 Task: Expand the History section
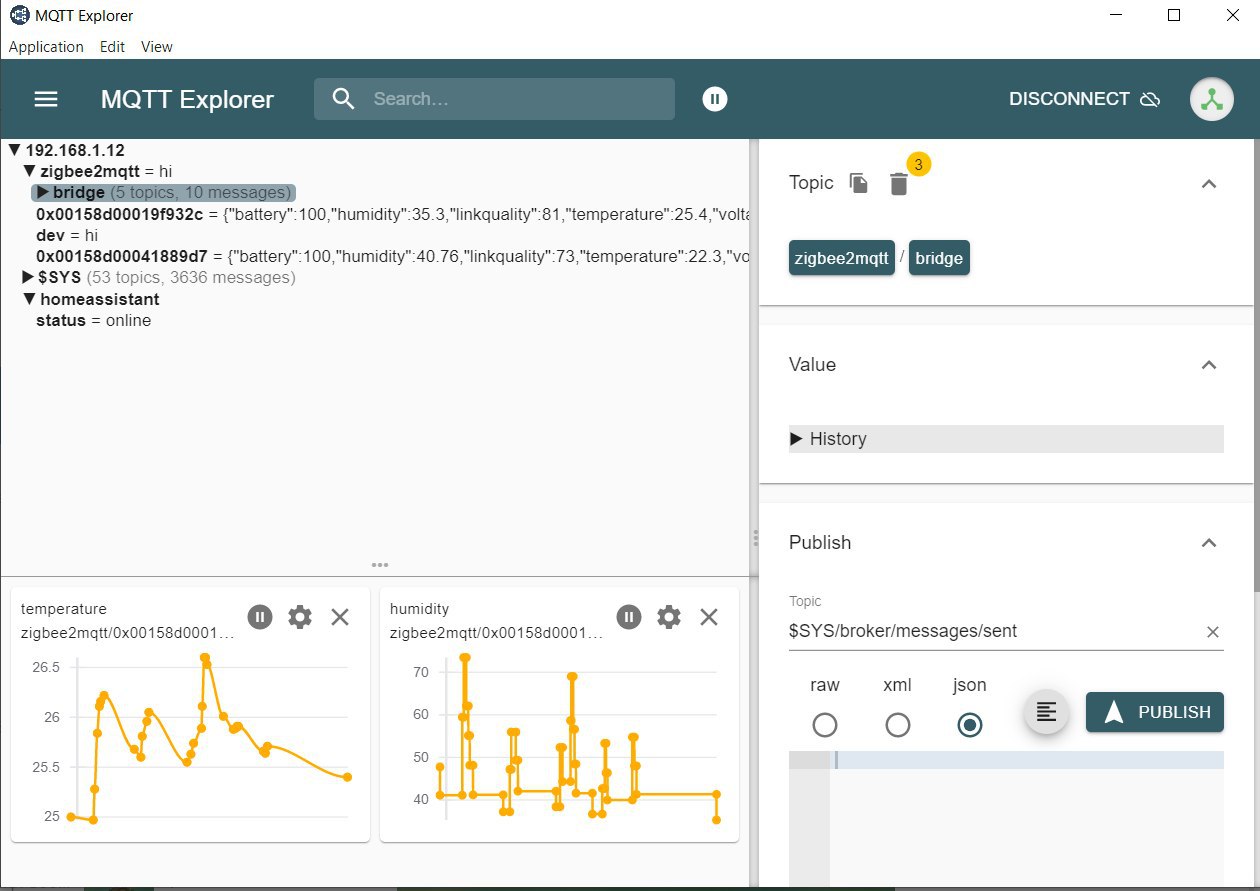1006,439
